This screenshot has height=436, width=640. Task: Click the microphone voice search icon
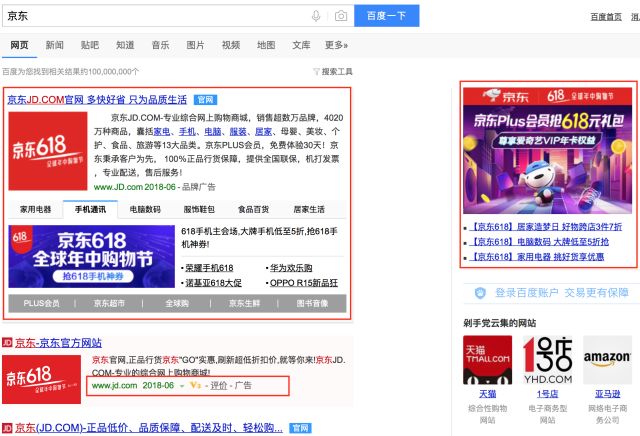click(316, 16)
